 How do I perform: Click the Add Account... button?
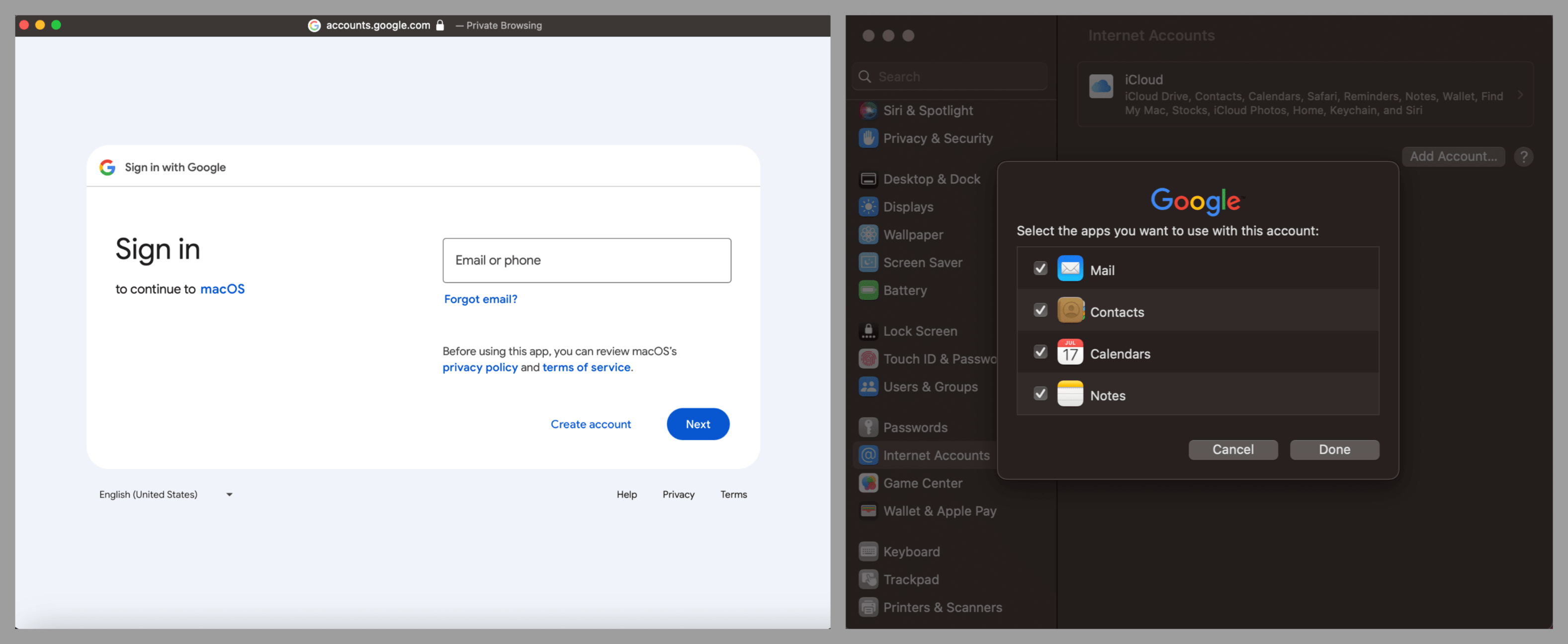pyautogui.click(x=1453, y=157)
